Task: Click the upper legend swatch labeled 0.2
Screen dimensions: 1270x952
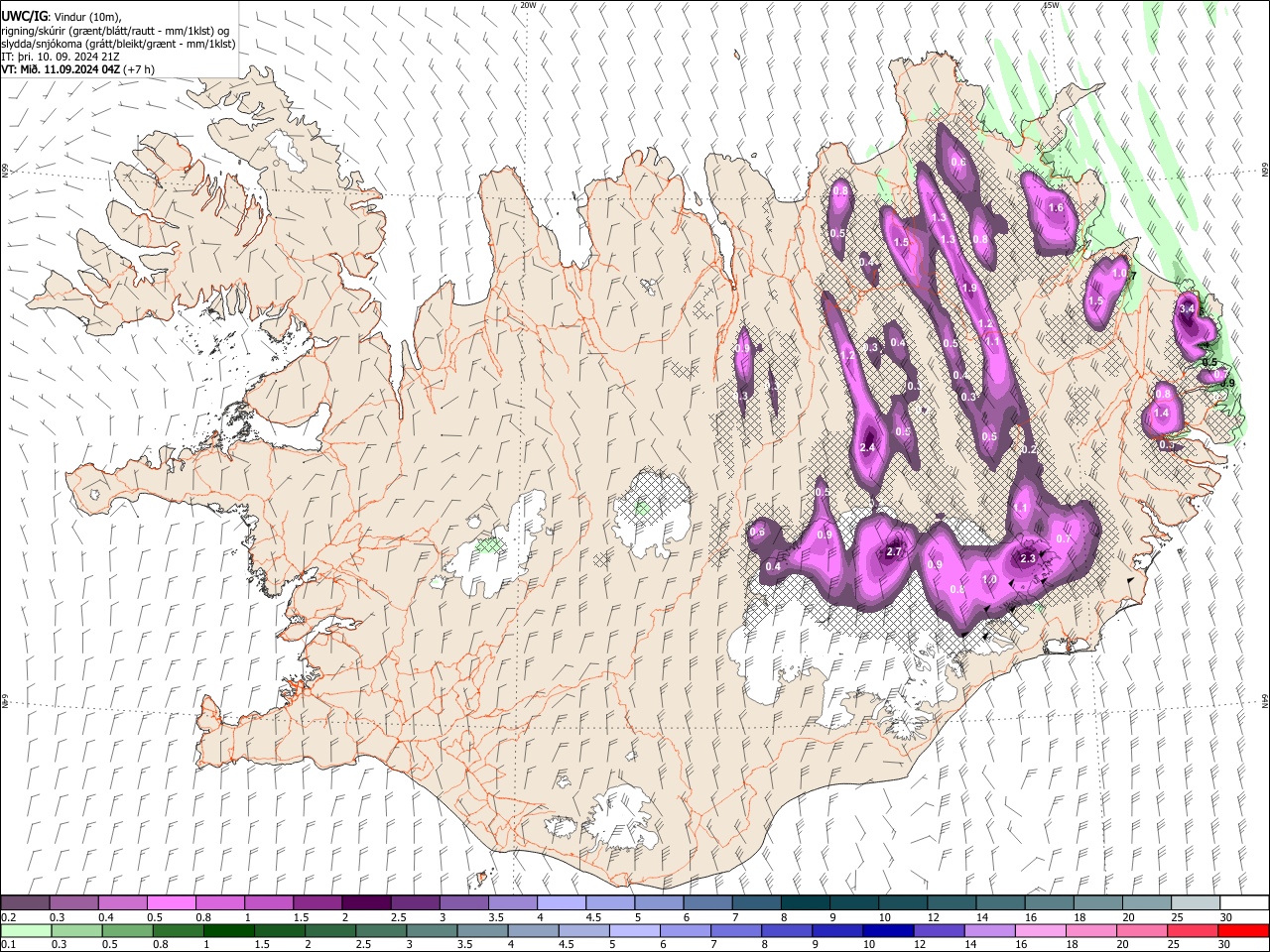Action: coord(26,903)
